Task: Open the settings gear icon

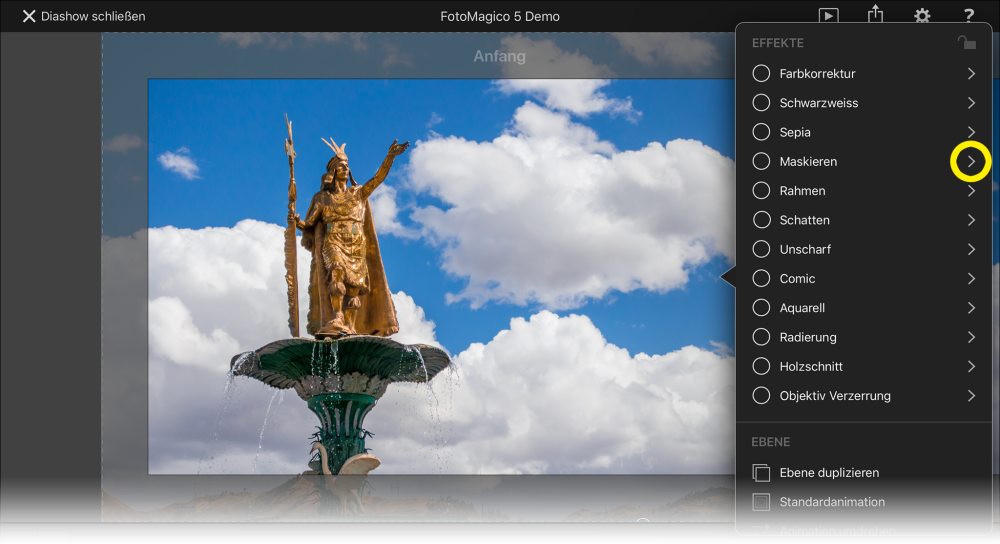Action: point(922,15)
